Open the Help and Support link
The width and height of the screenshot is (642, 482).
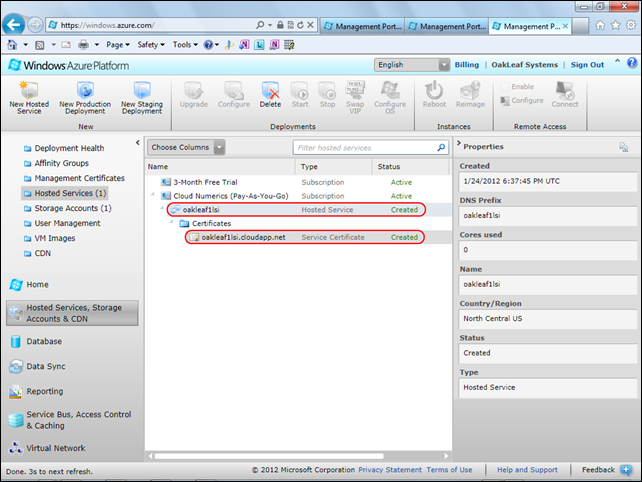(x=527, y=470)
